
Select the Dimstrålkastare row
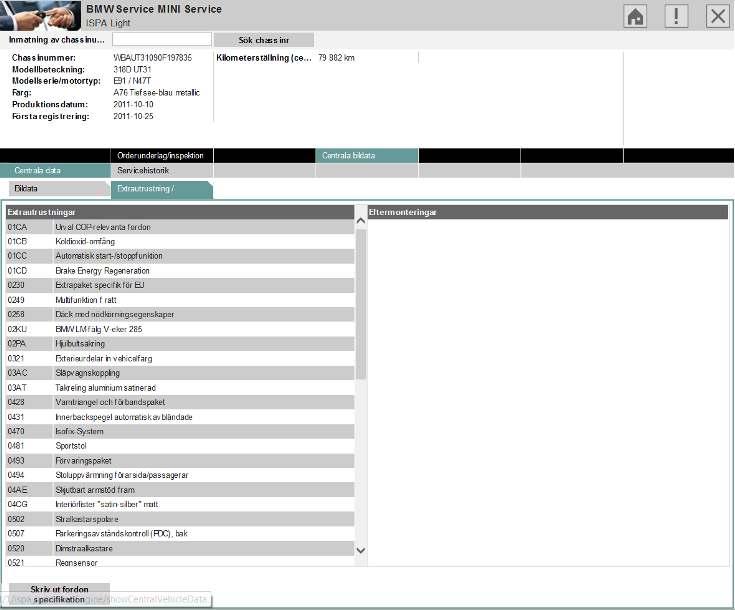pyautogui.click(x=180, y=548)
